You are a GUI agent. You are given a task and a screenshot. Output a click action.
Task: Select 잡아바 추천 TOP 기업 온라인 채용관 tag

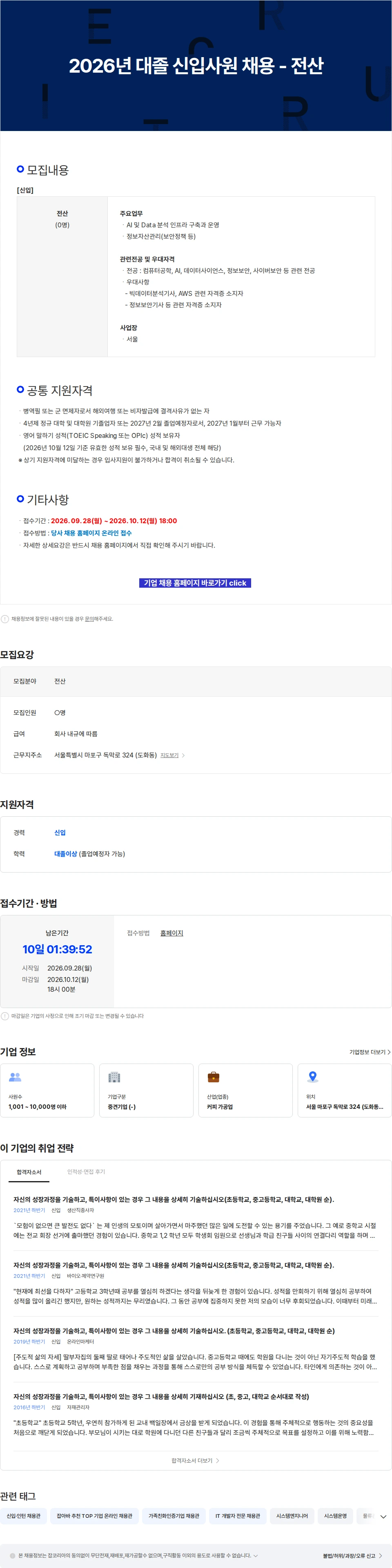(x=94, y=1516)
